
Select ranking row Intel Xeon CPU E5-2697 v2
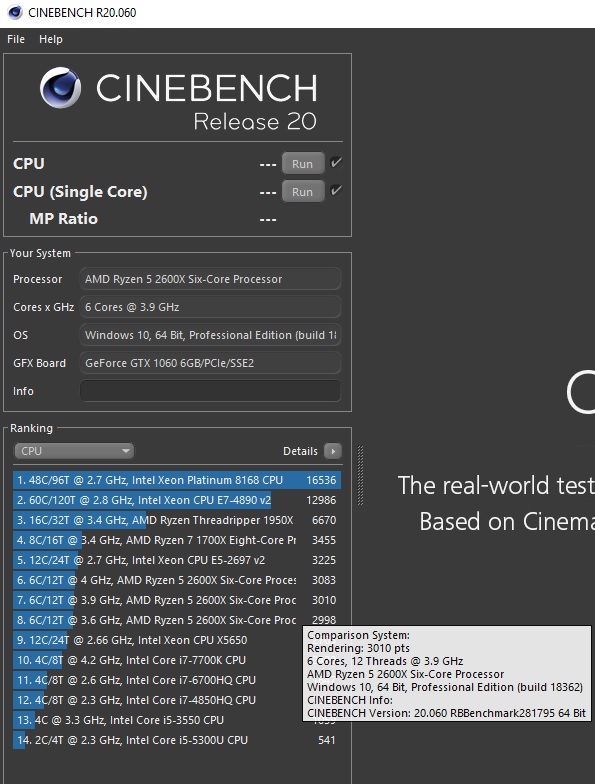pos(177,560)
